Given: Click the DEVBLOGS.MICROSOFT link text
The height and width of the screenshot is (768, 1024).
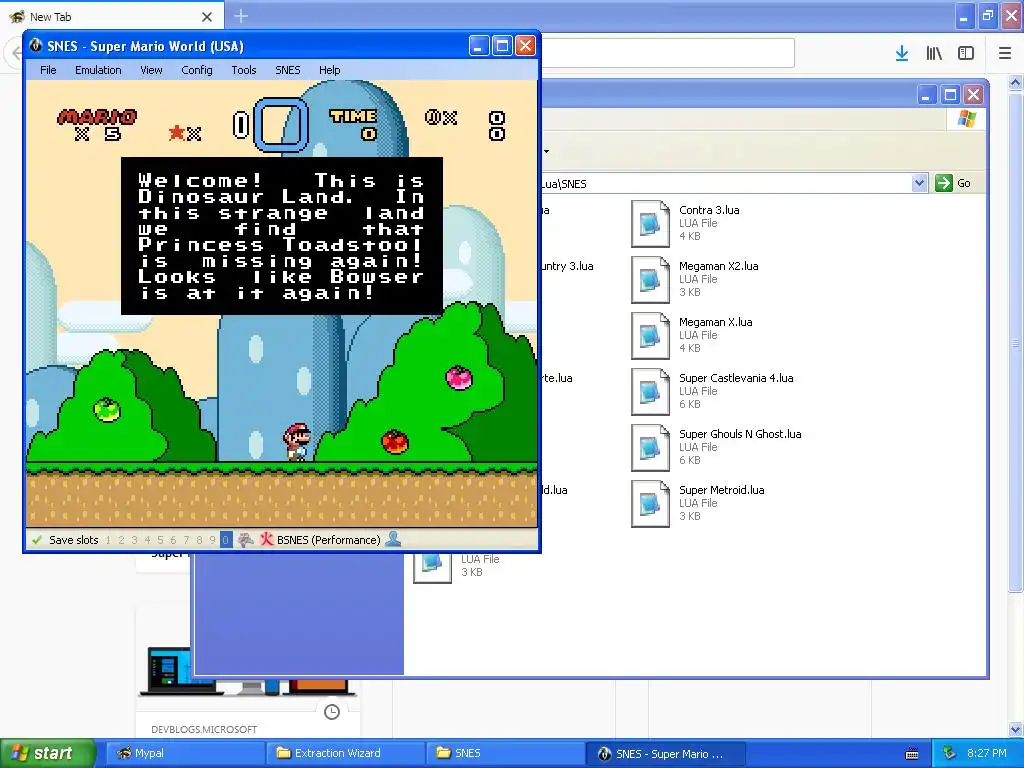Looking at the screenshot, I should click(204, 729).
